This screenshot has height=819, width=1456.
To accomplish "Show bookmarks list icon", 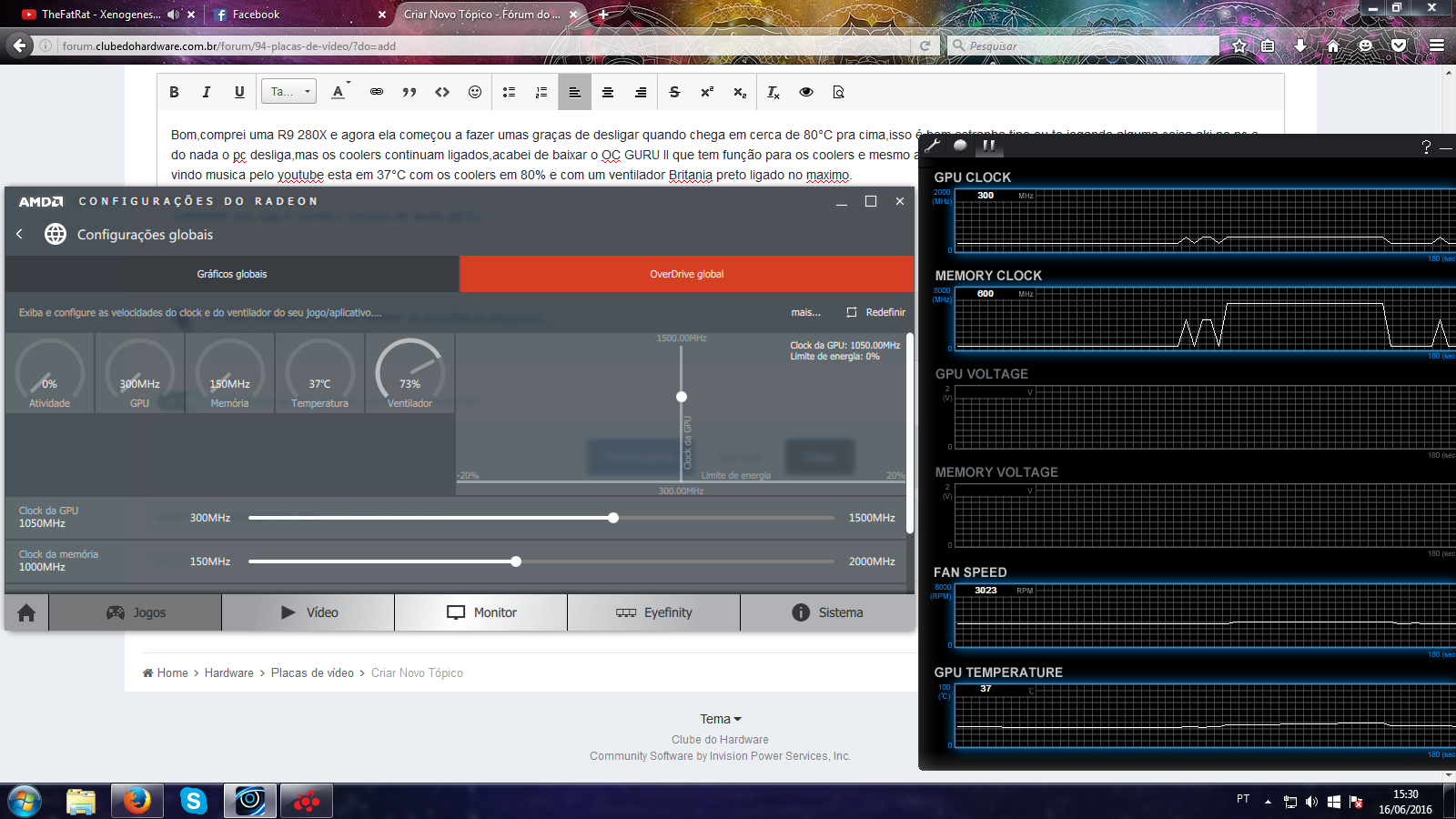I will (x=1268, y=45).
